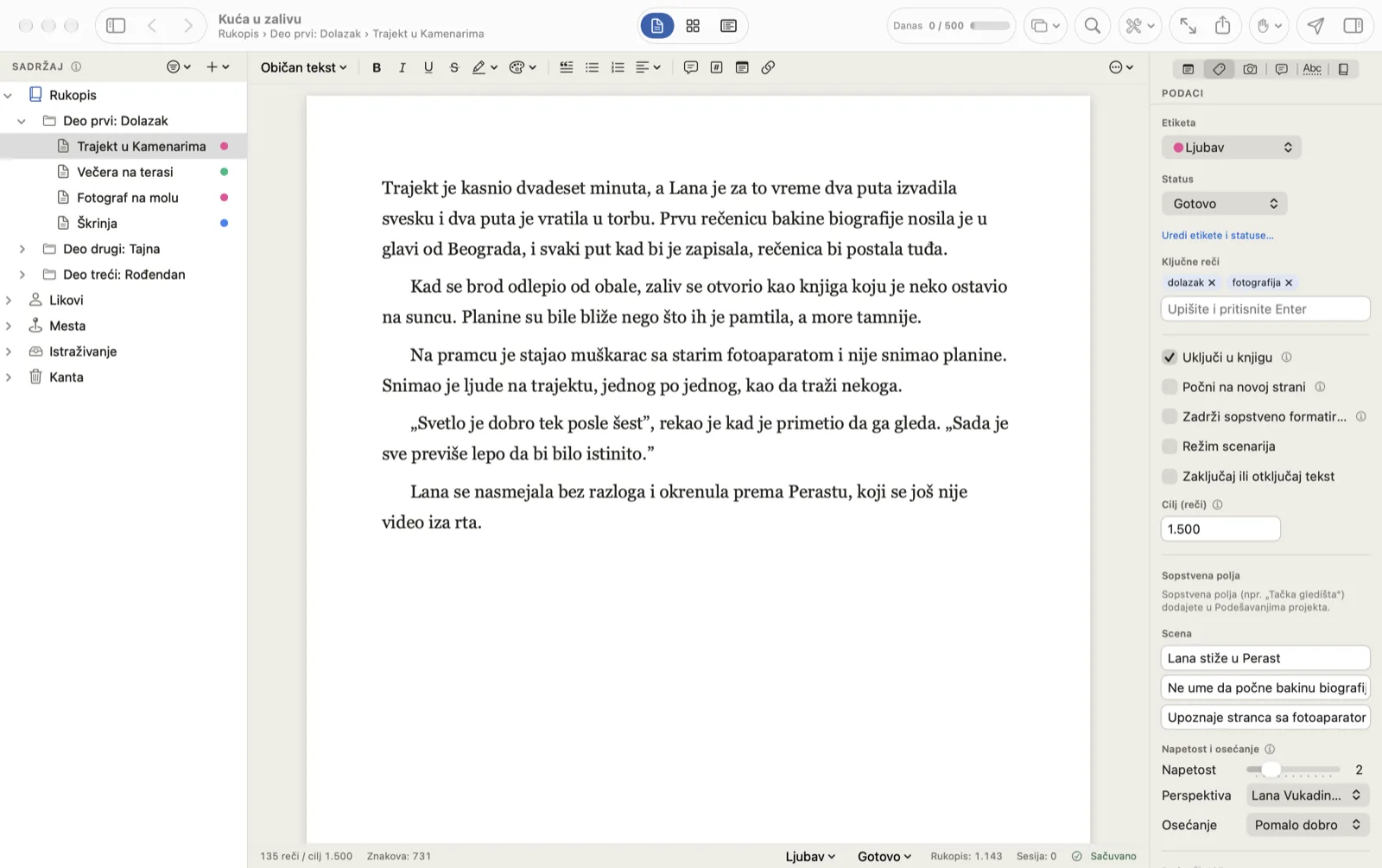Open the comments tab in inspector
This screenshot has height=868, width=1382.
(1281, 69)
